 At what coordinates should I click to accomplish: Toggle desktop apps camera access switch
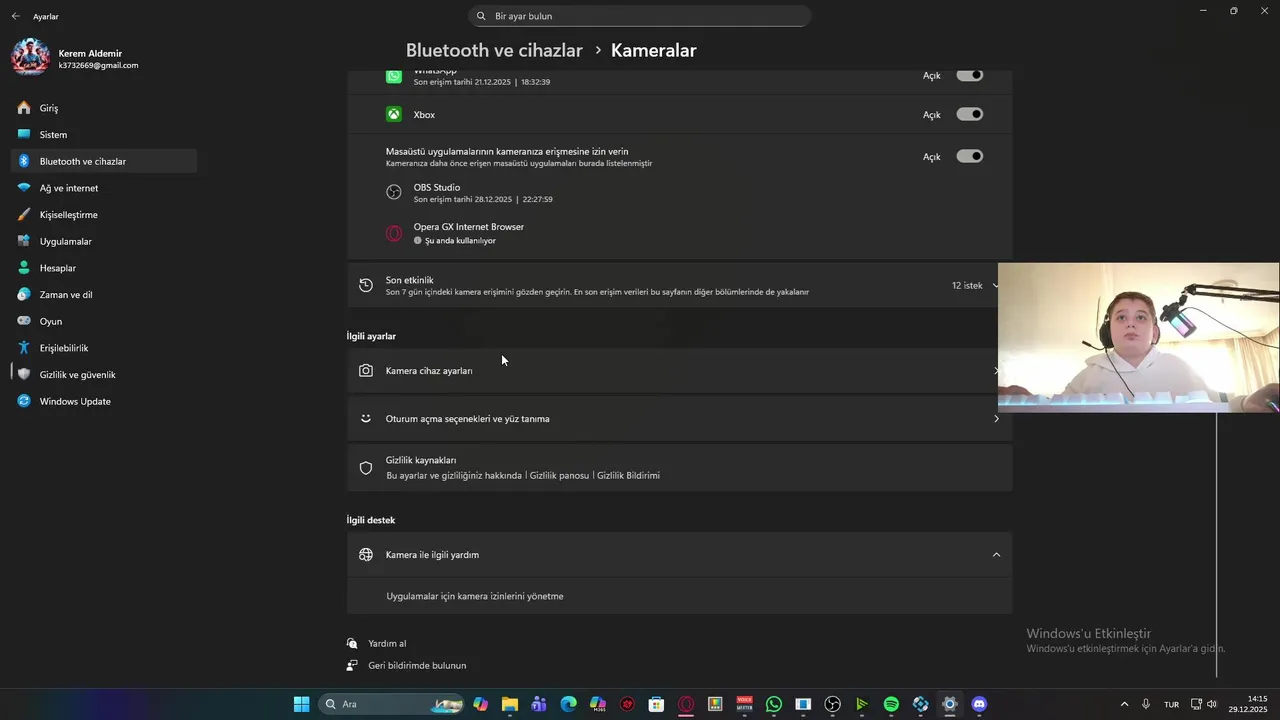coord(969,156)
